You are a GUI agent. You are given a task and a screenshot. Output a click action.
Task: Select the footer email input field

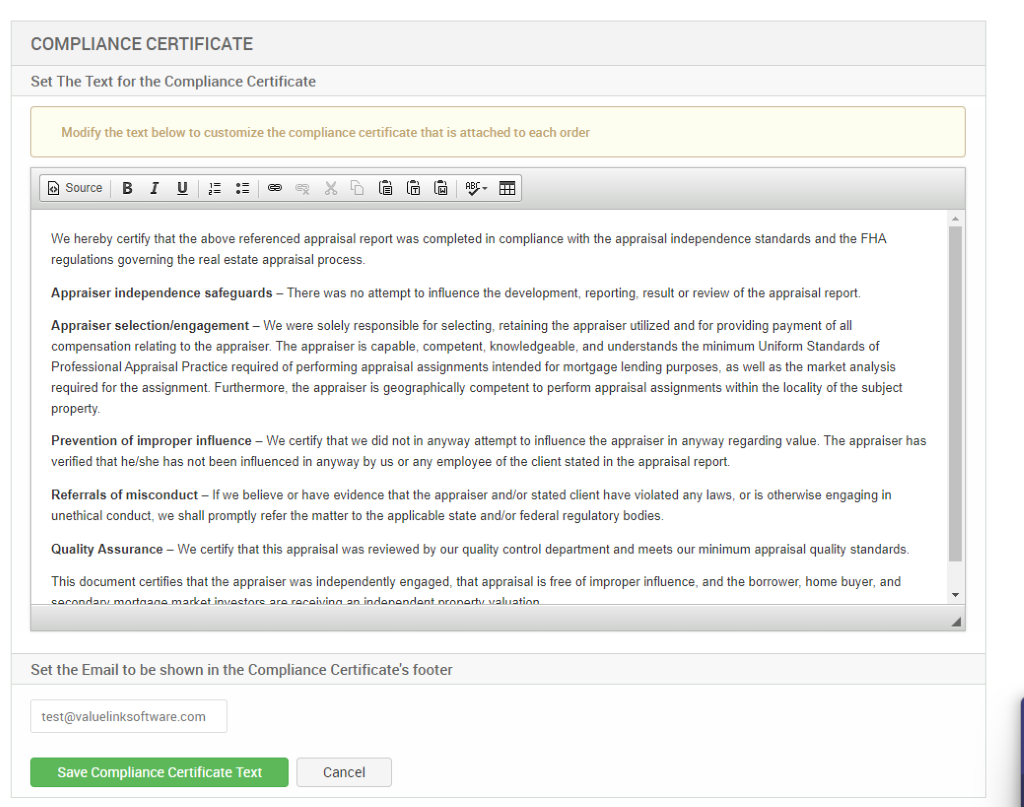tap(128, 716)
